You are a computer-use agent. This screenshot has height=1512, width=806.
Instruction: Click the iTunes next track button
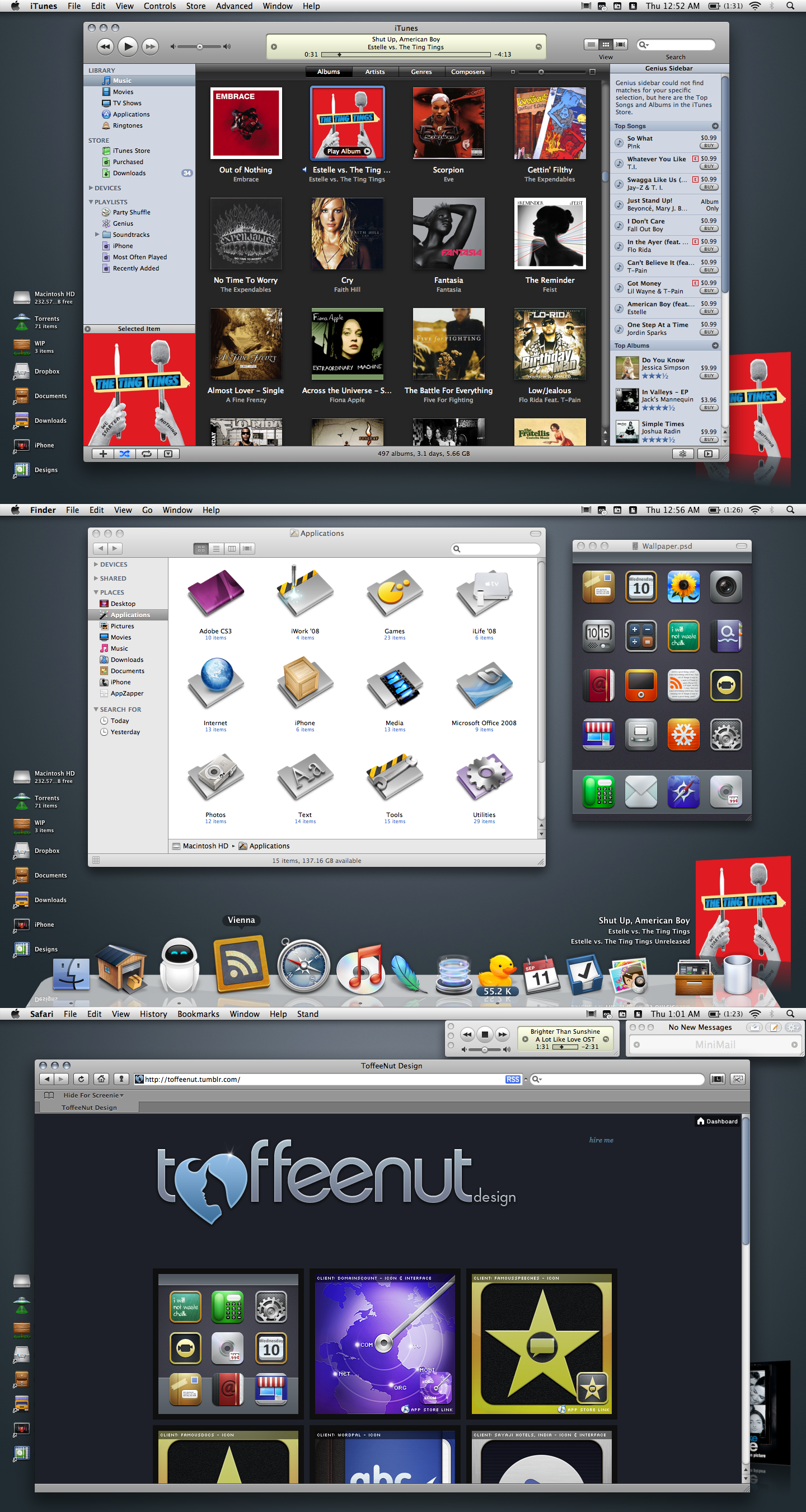point(151,46)
